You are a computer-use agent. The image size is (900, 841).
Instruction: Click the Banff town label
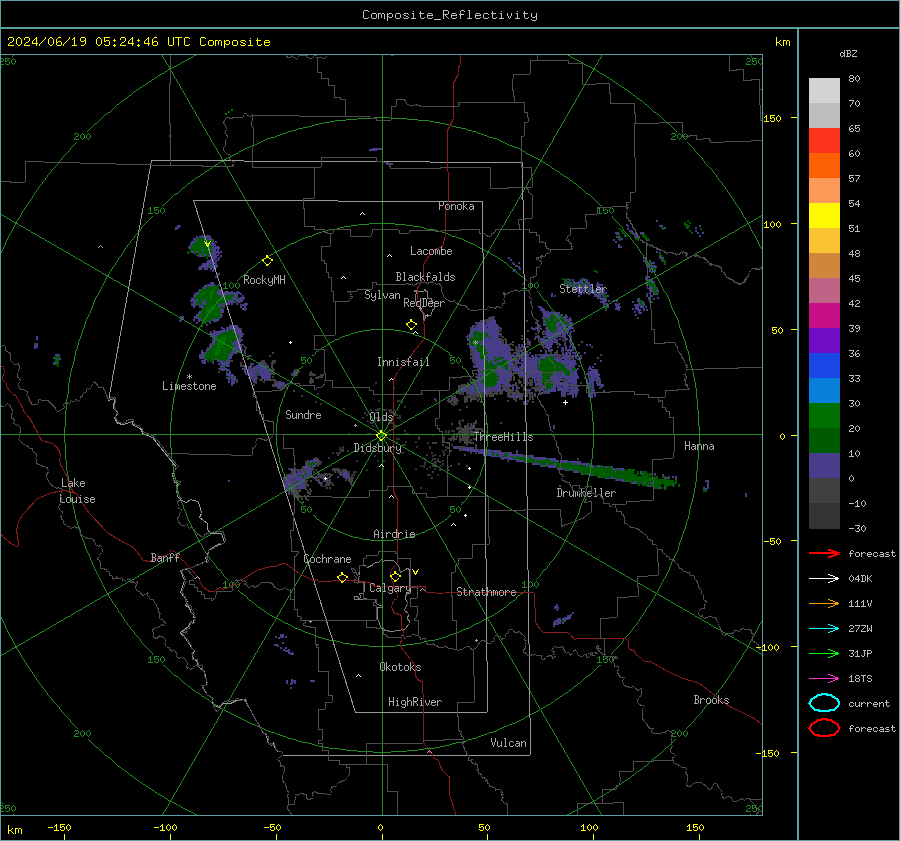[x=165, y=557]
